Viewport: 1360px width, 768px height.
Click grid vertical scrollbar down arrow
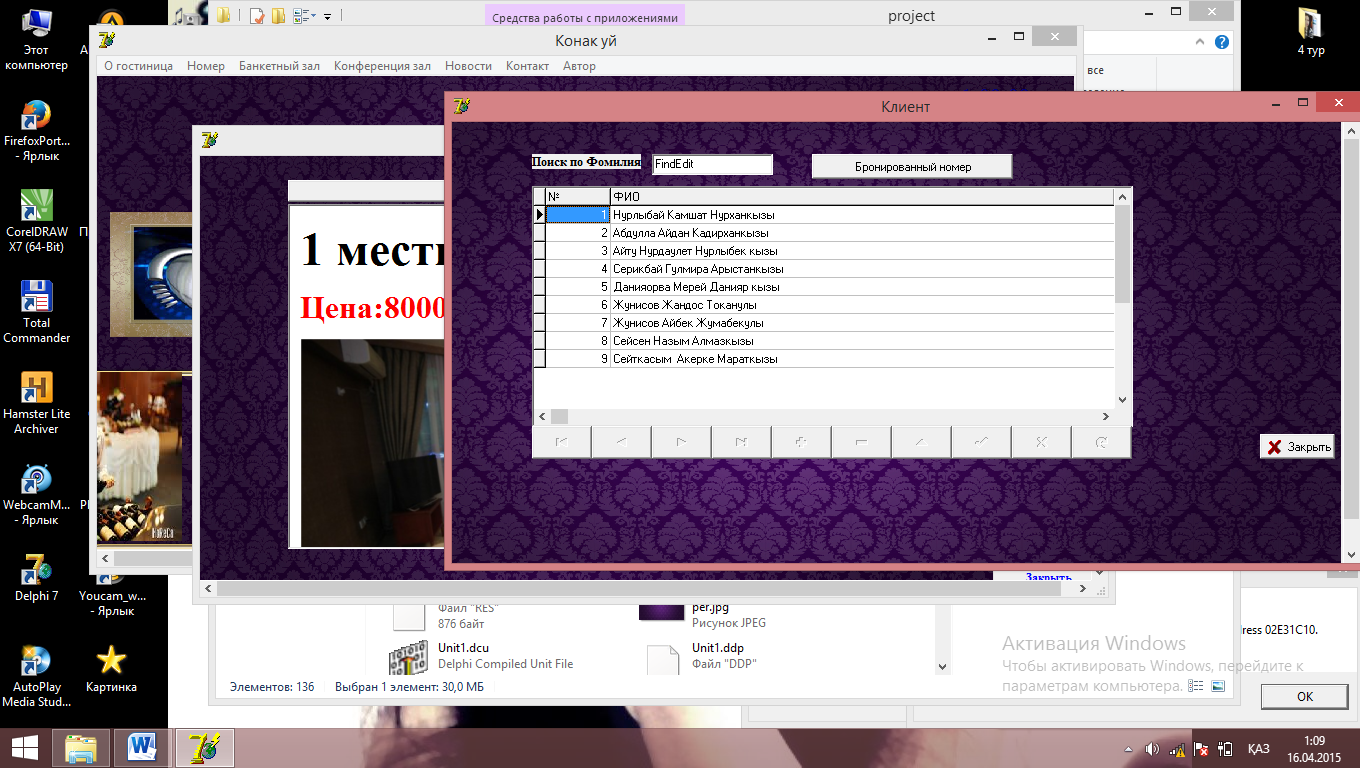pos(1122,399)
